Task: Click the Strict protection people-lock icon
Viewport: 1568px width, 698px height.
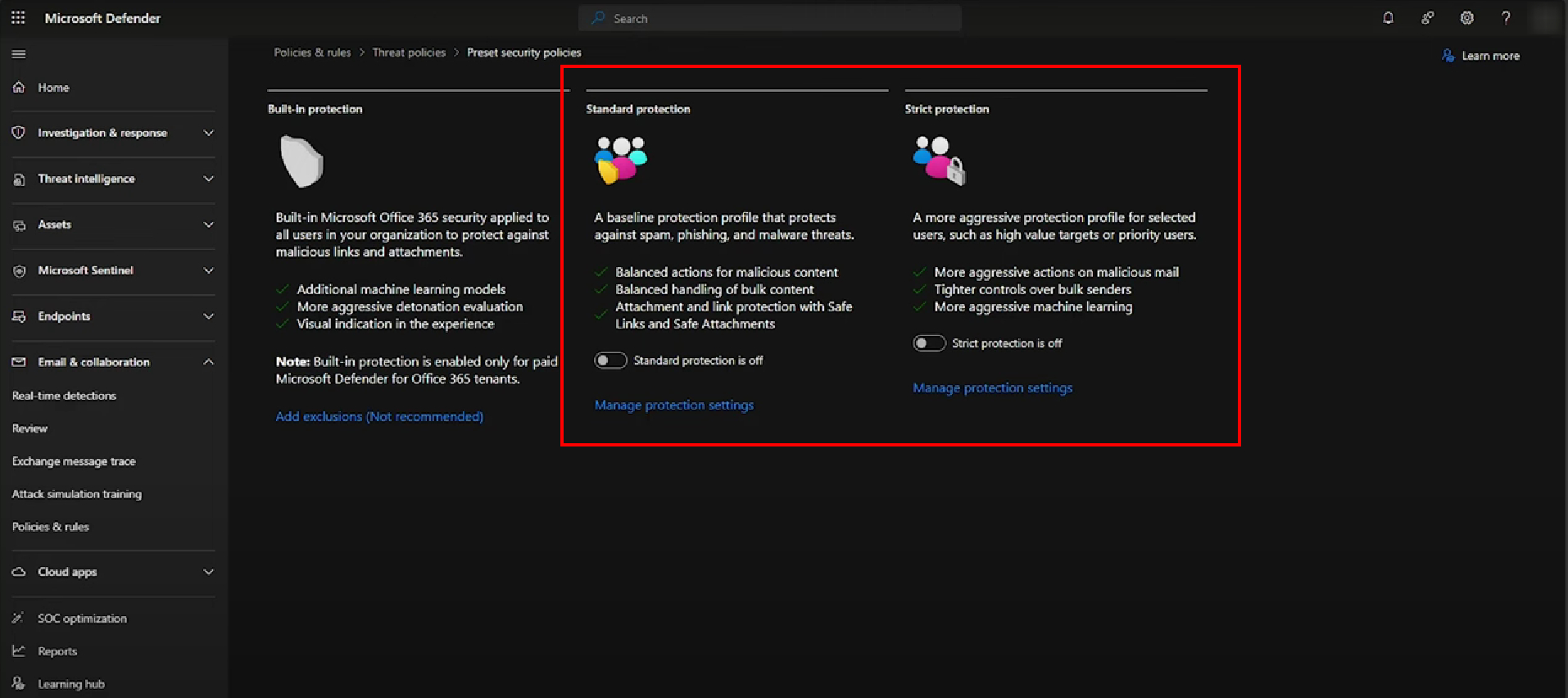Action: click(939, 160)
